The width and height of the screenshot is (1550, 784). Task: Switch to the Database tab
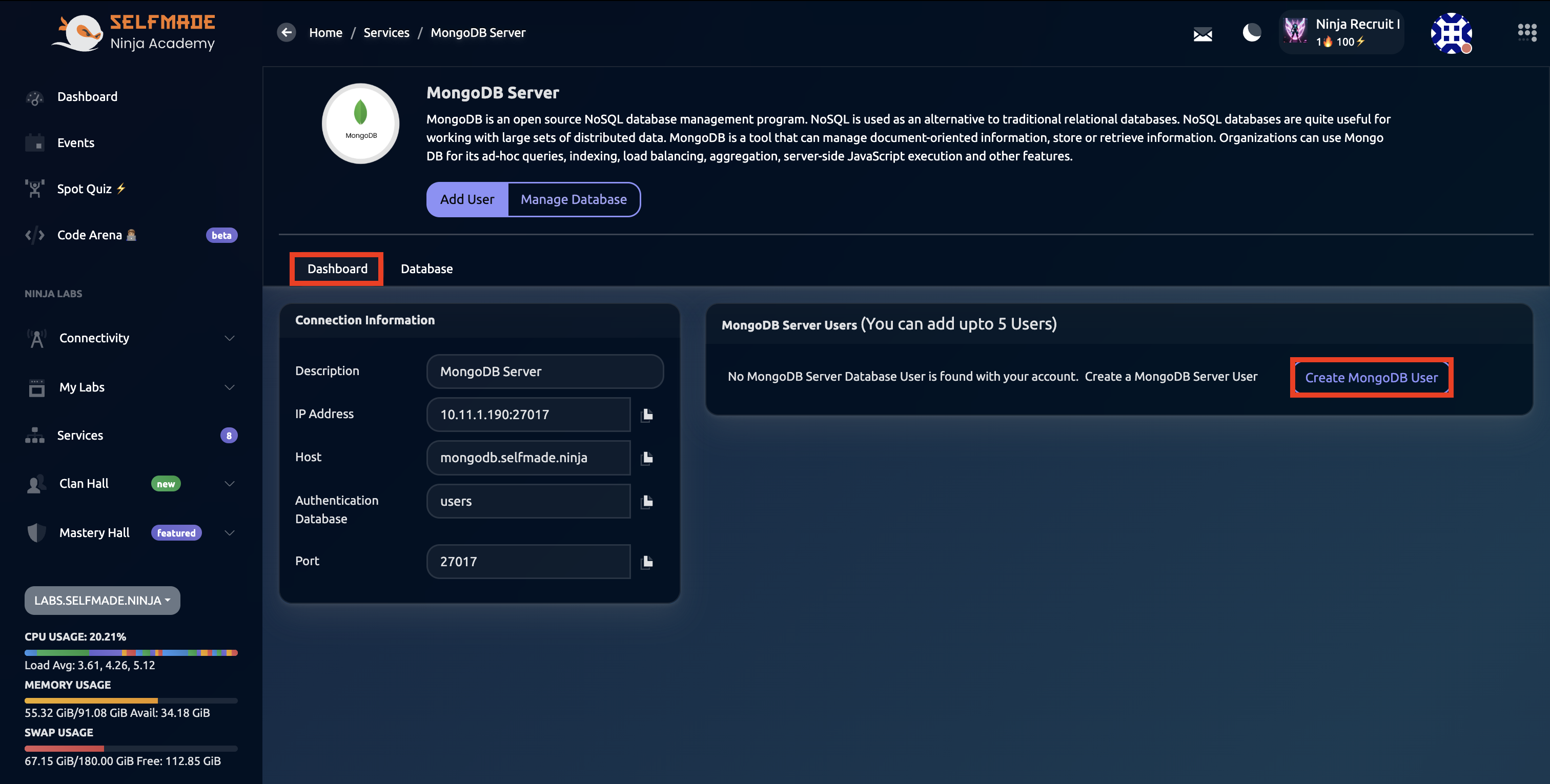pyautogui.click(x=426, y=269)
